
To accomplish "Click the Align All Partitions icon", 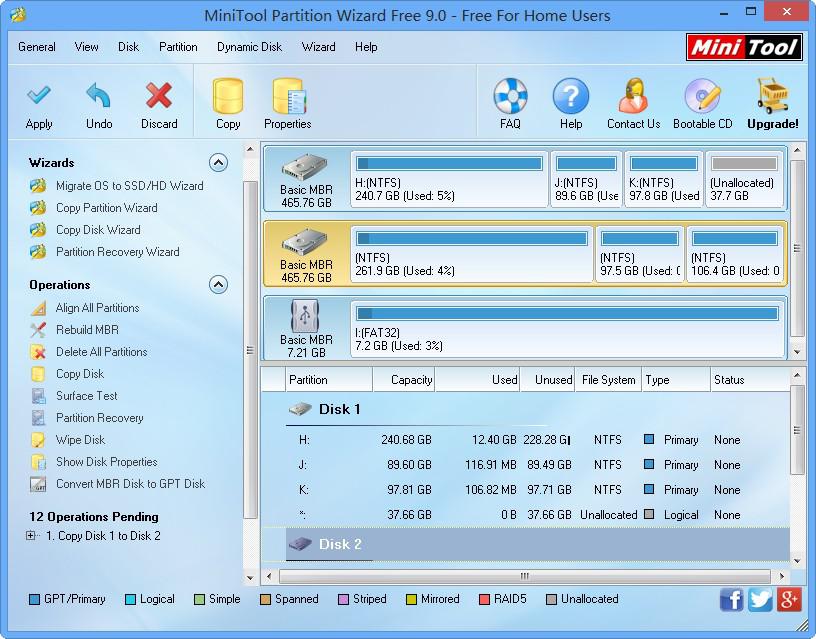I will (38, 308).
